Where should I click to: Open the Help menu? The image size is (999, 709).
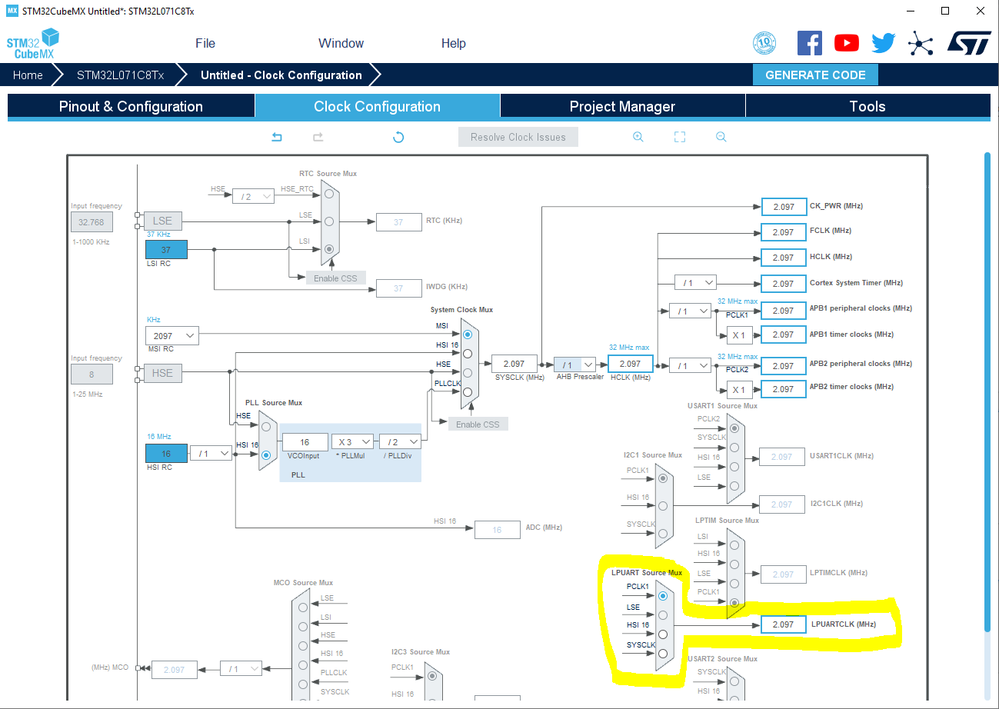(x=454, y=43)
